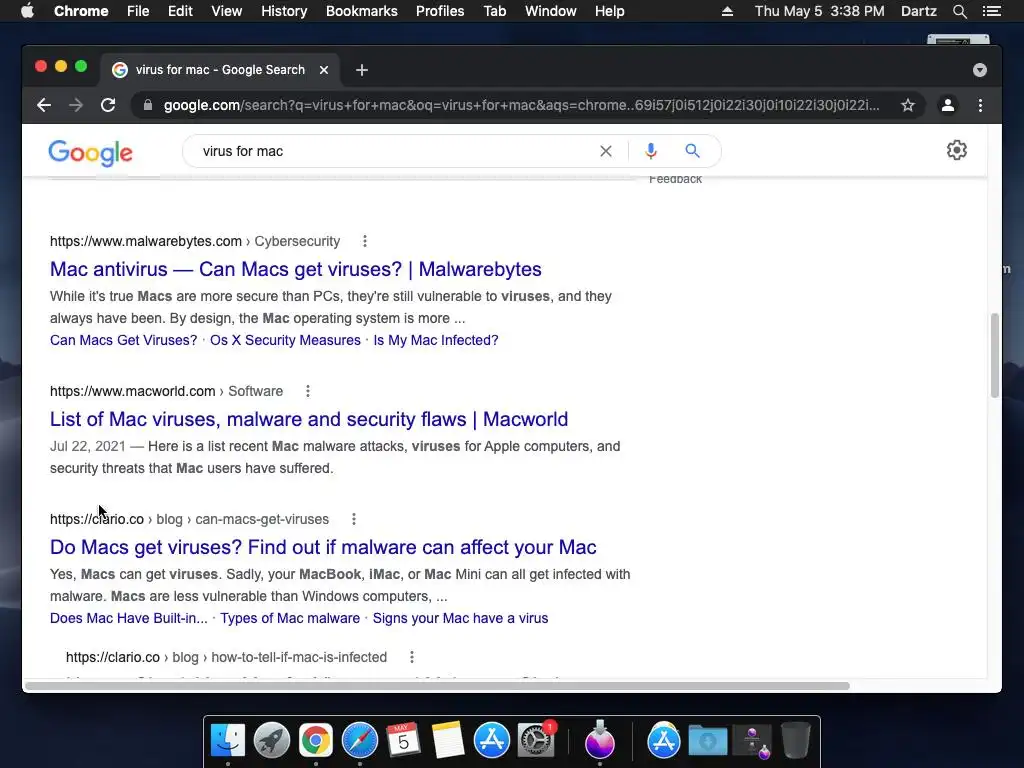Open the Malwarebytes 'Mac antivirus' result
This screenshot has height=768, width=1024.
[296, 269]
